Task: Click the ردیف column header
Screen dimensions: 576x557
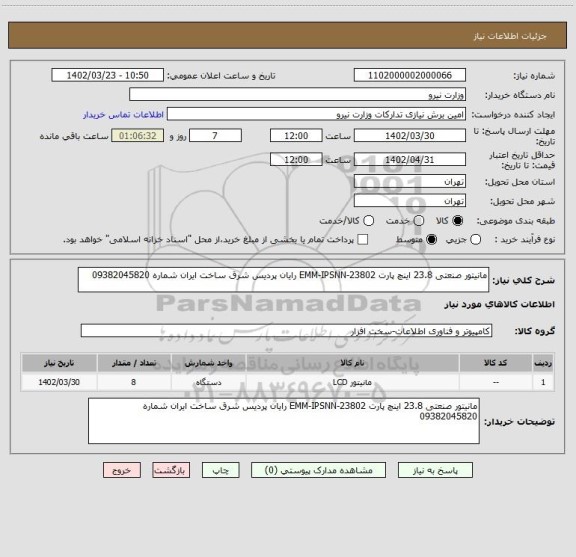Action: [543, 363]
